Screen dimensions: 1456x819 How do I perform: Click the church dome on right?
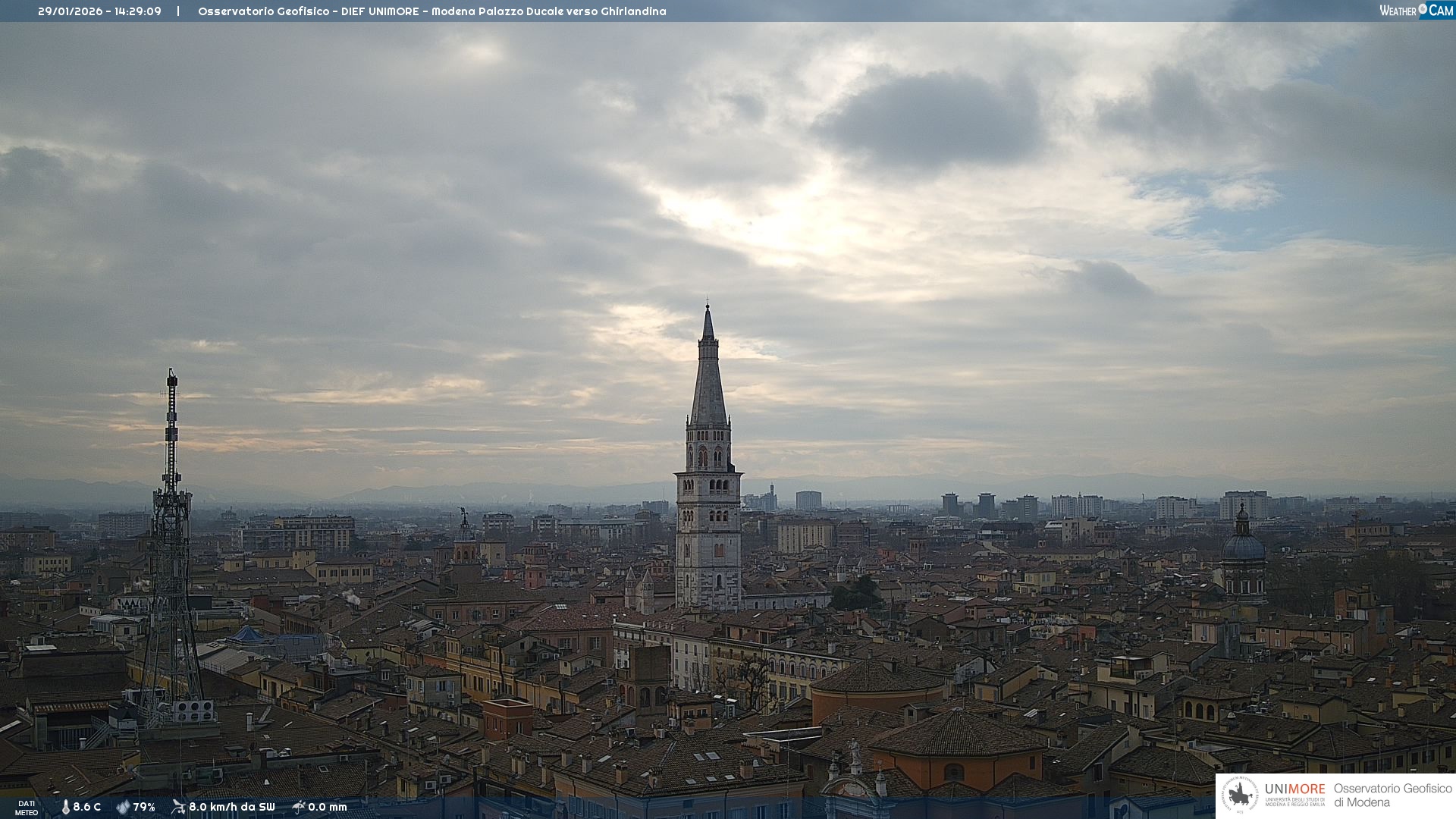(x=1244, y=546)
